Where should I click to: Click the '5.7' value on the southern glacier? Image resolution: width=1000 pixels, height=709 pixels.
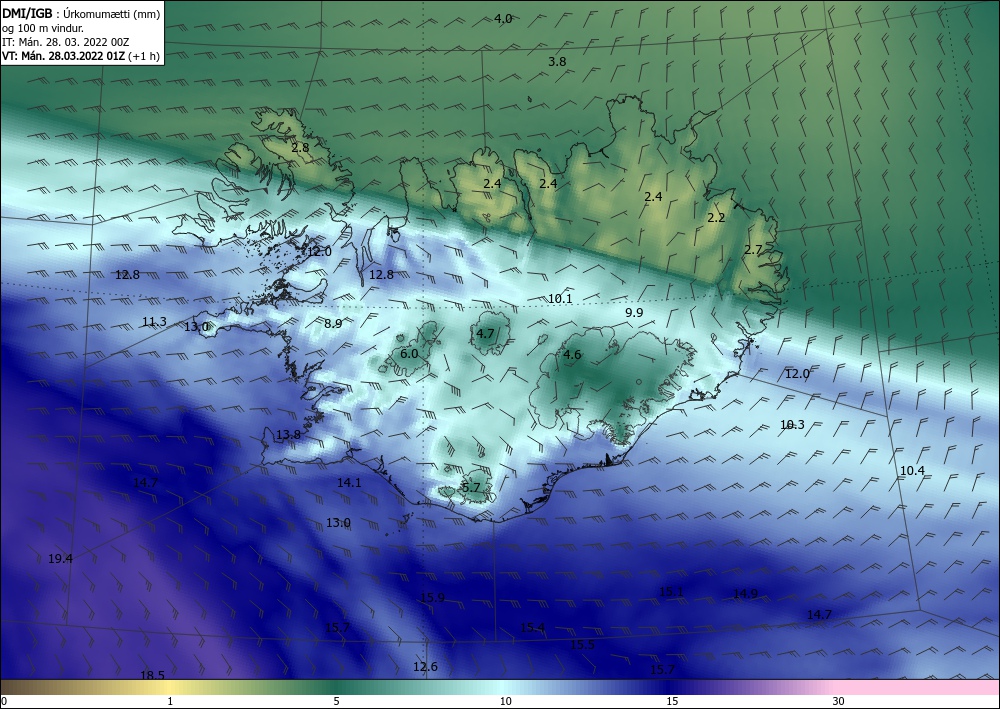click(470, 487)
